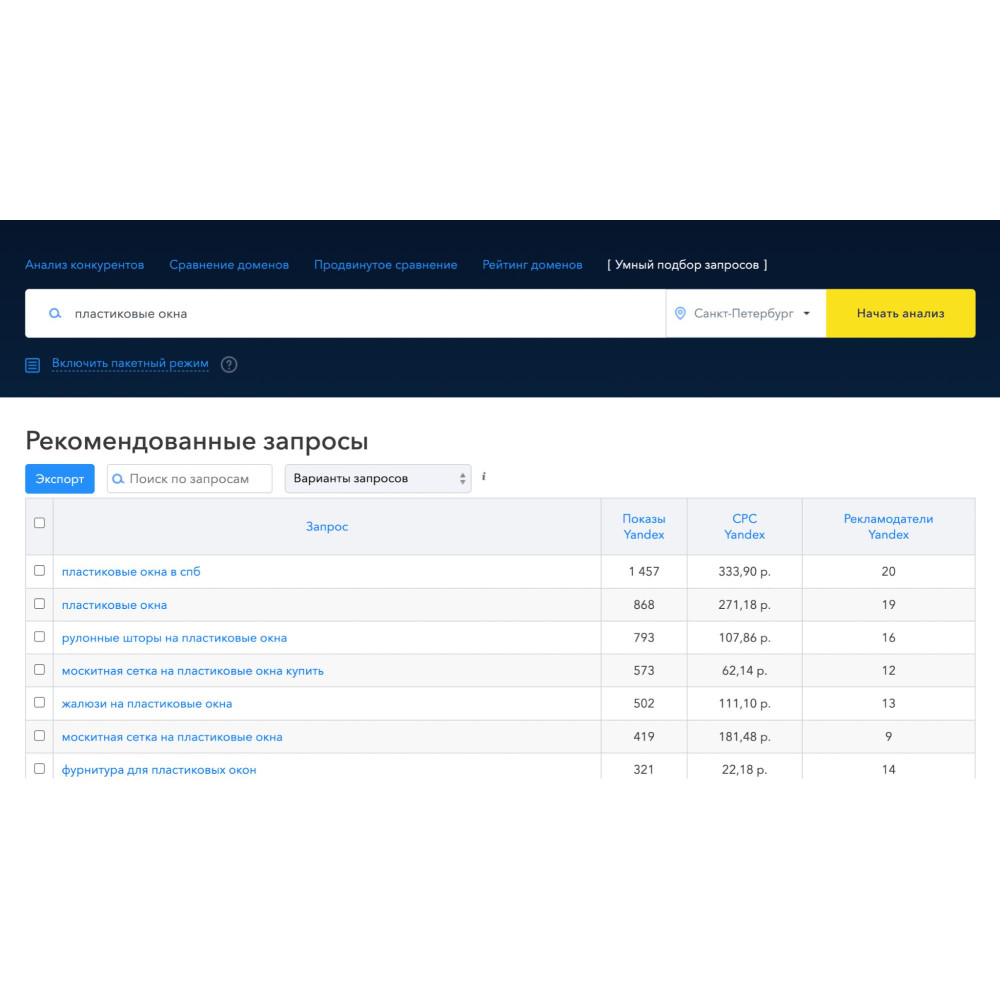
Task: Click the magnifier icon in main search bar
Action: [56, 314]
